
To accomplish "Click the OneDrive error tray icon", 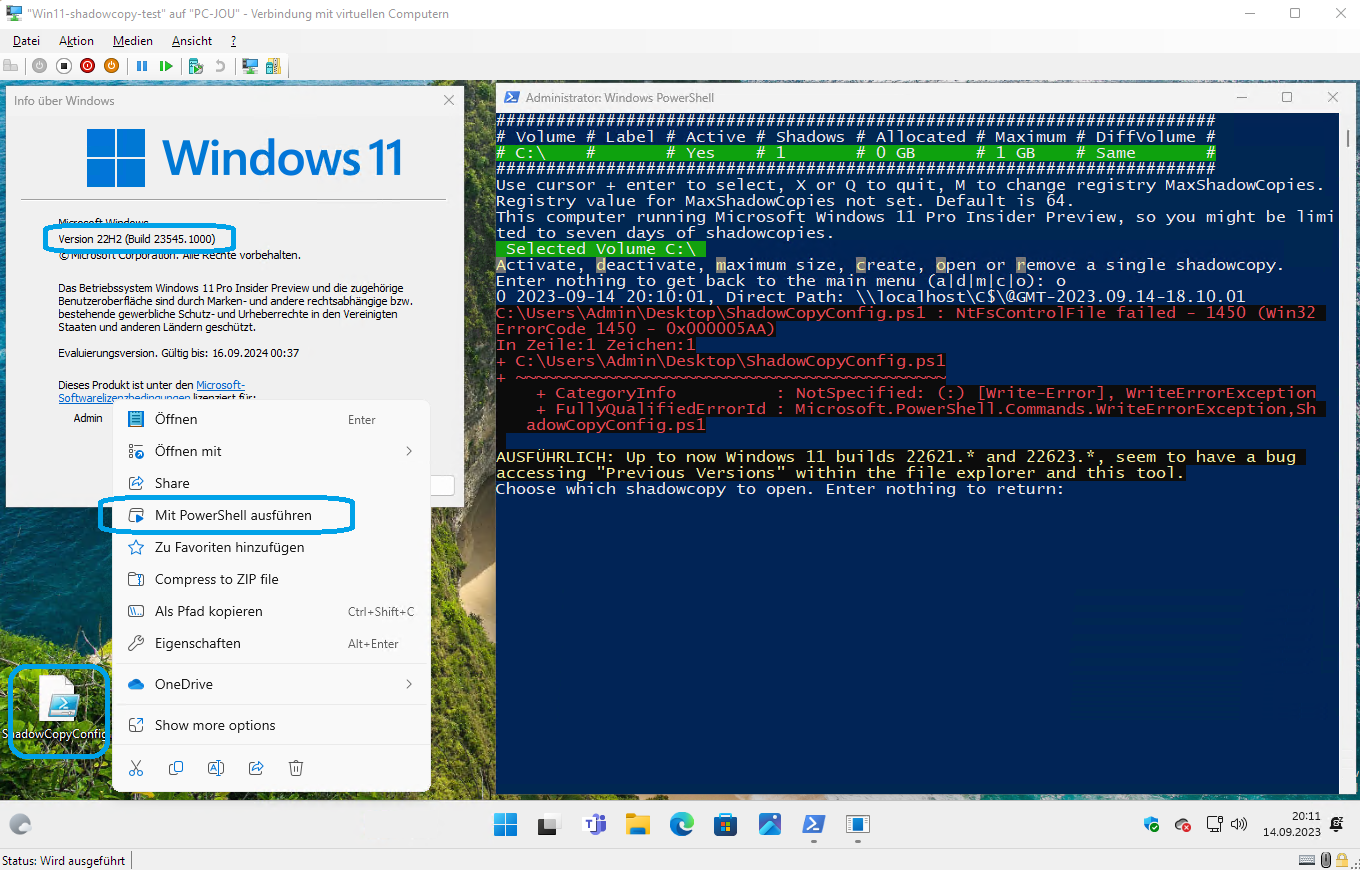I will point(1183,825).
